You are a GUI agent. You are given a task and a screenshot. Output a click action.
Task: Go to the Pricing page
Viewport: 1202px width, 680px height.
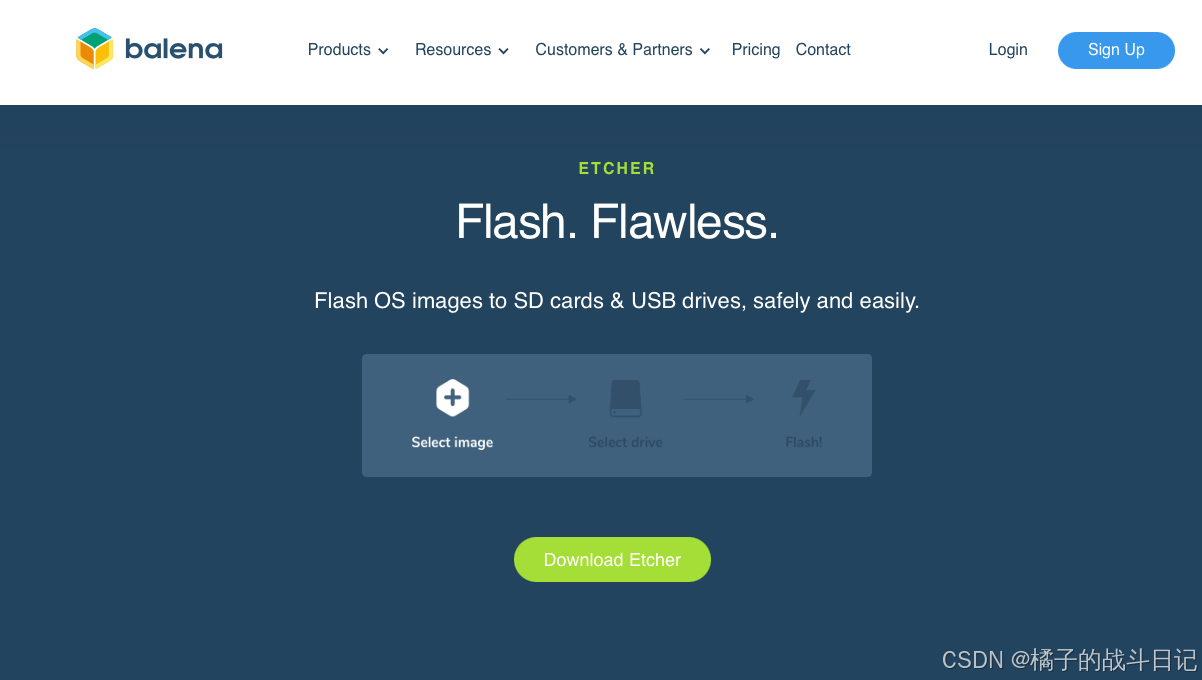(756, 49)
